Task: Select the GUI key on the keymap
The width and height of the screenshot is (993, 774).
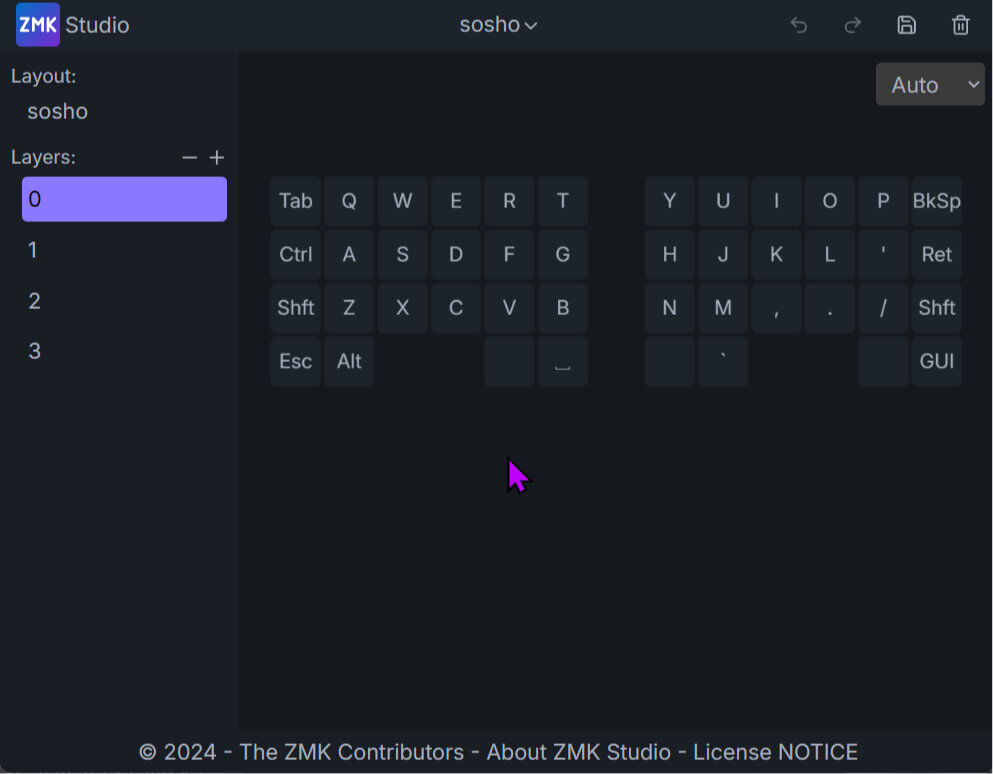Action: (936, 362)
